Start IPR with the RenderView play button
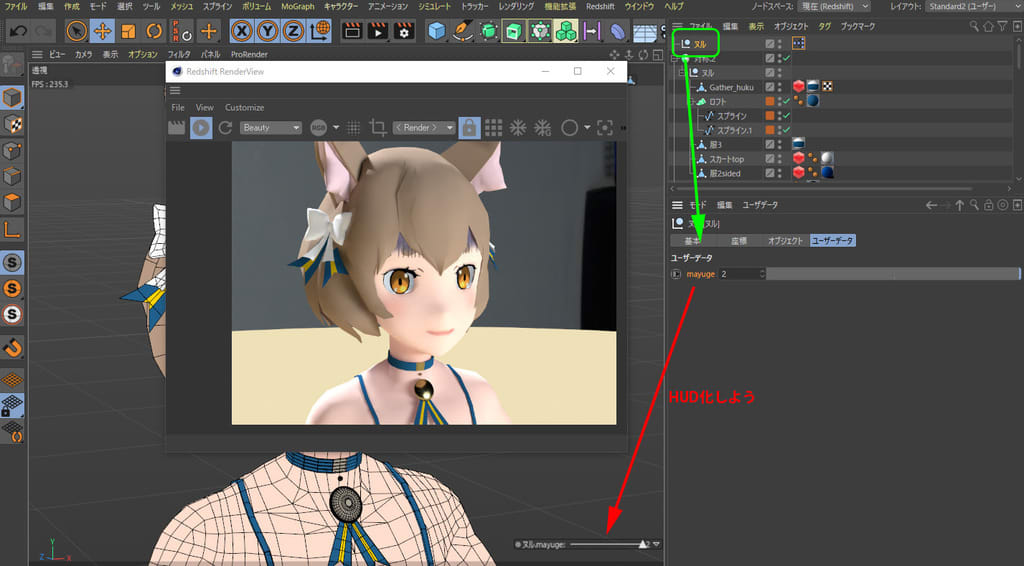This screenshot has height=566, width=1024. [201, 128]
